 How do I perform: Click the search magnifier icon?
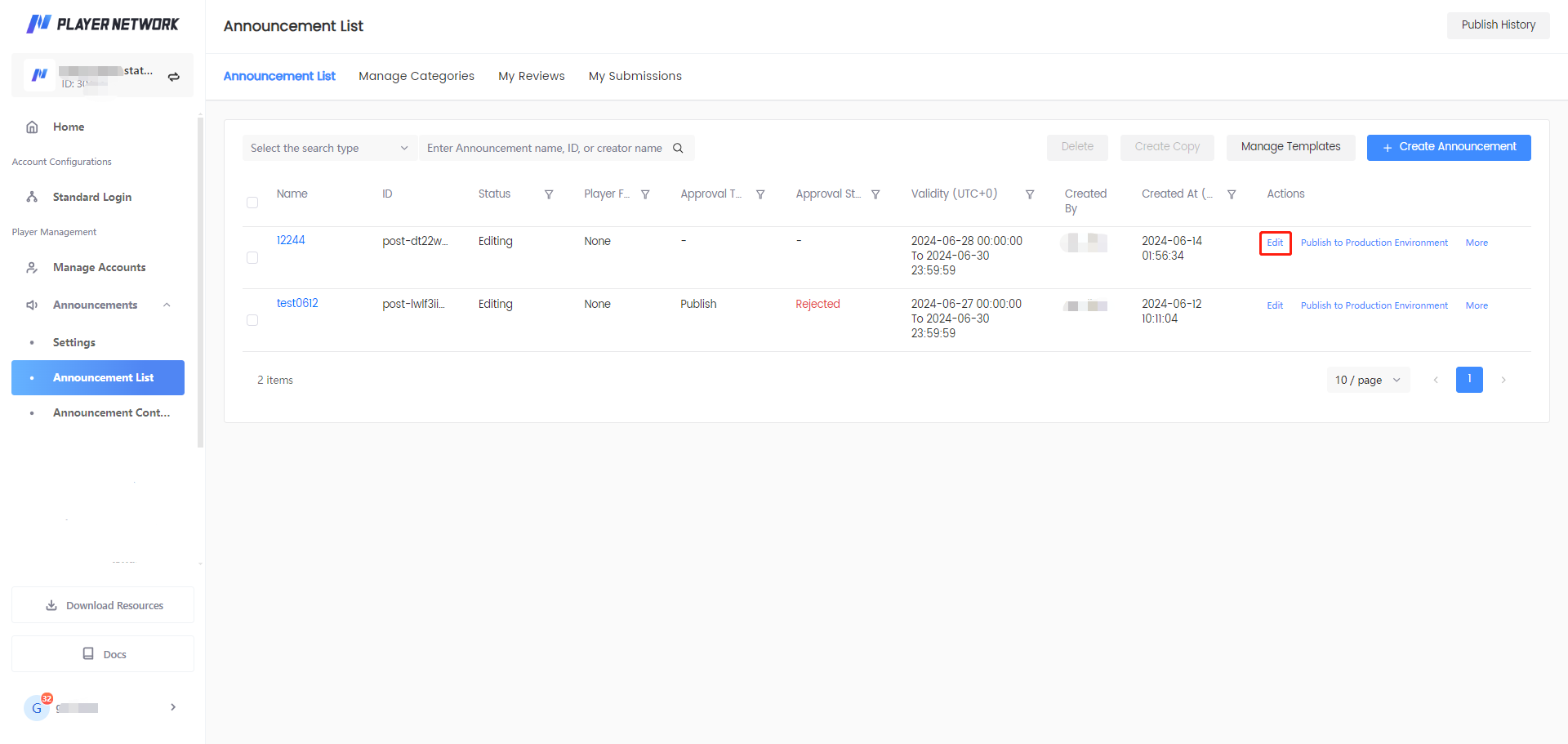678,148
